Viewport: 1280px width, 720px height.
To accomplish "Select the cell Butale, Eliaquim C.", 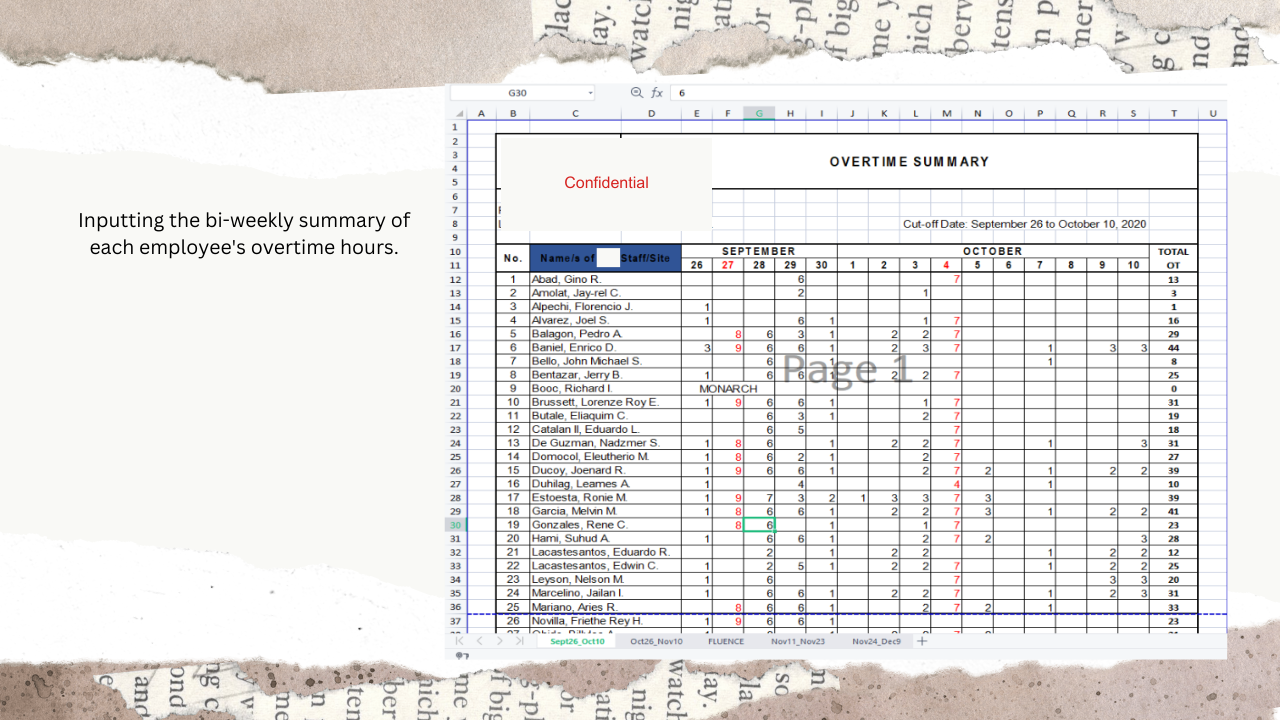I will coord(605,415).
